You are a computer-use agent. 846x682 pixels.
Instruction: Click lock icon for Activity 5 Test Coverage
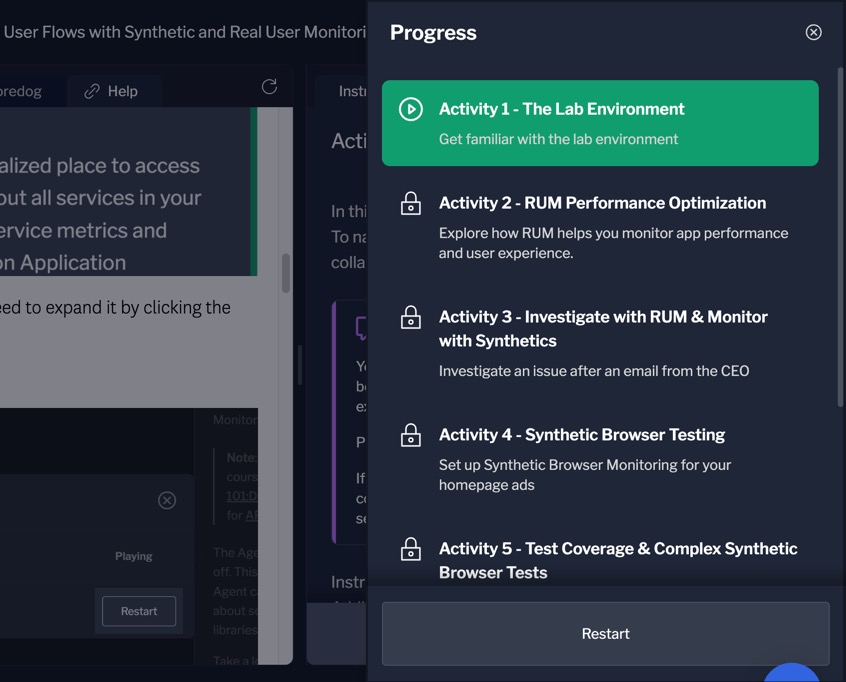[x=411, y=549]
